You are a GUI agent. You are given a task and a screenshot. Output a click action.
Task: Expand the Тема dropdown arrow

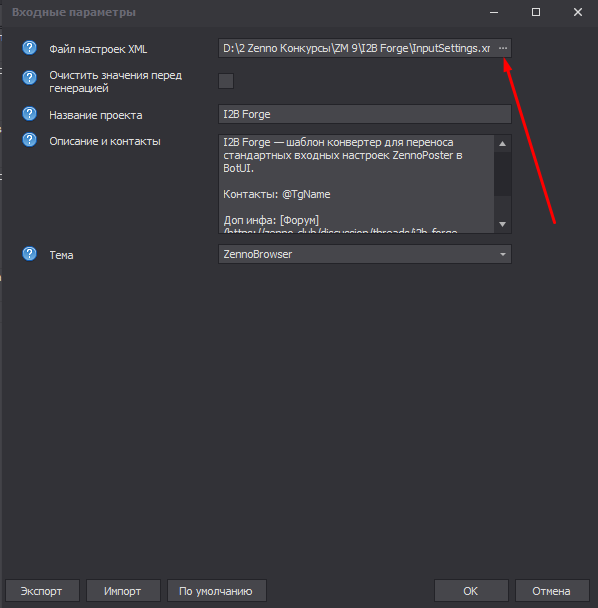point(503,254)
